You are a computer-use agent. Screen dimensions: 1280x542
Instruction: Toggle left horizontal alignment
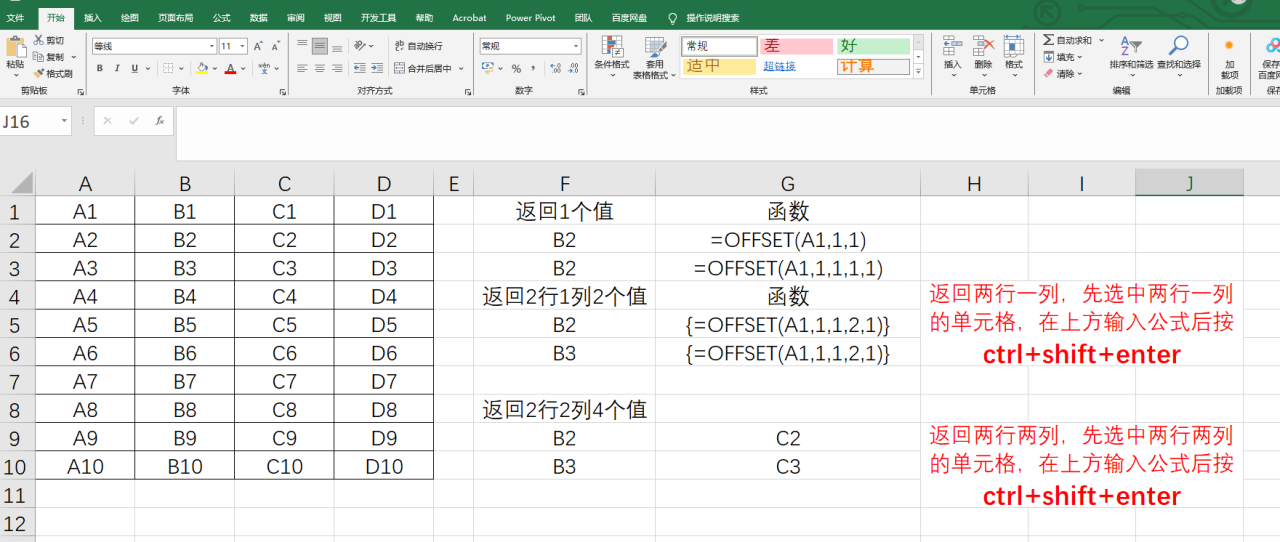(x=303, y=68)
